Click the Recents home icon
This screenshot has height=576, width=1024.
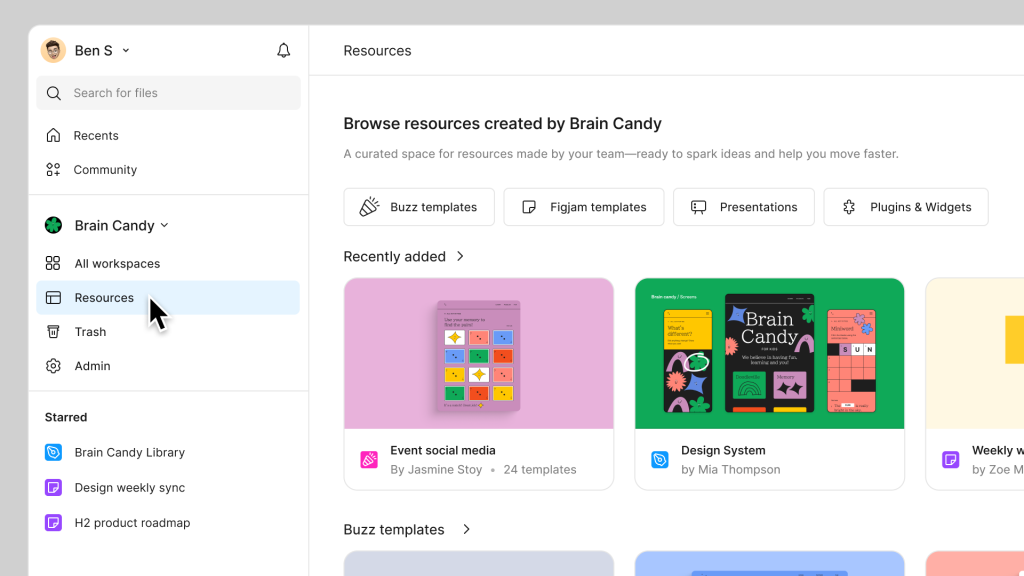click(54, 135)
